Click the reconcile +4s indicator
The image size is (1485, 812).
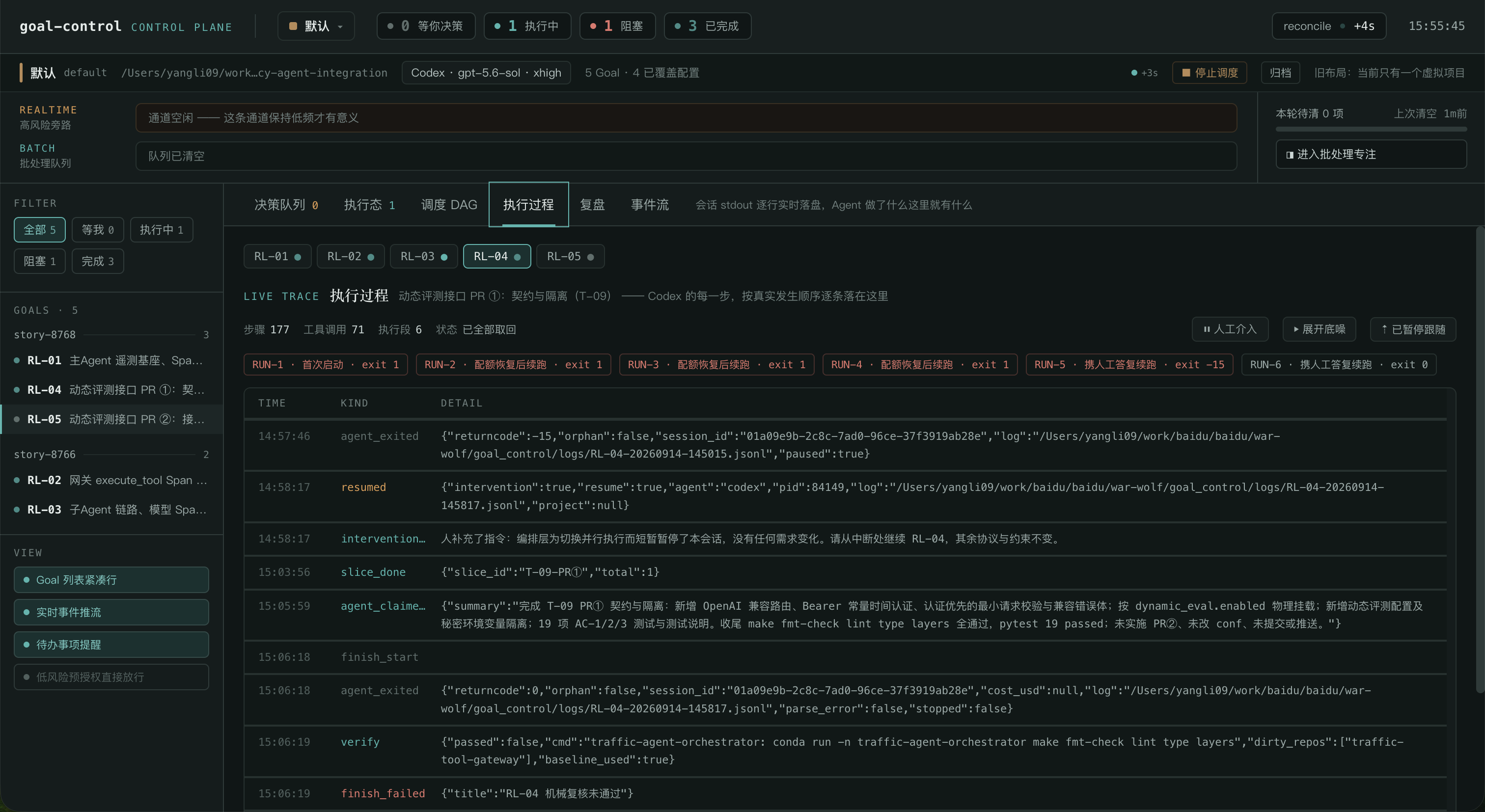click(x=1329, y=26)
